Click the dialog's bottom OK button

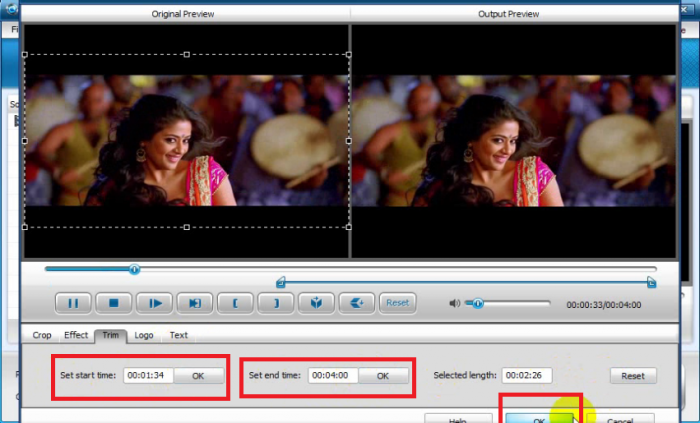coord(539,418)
